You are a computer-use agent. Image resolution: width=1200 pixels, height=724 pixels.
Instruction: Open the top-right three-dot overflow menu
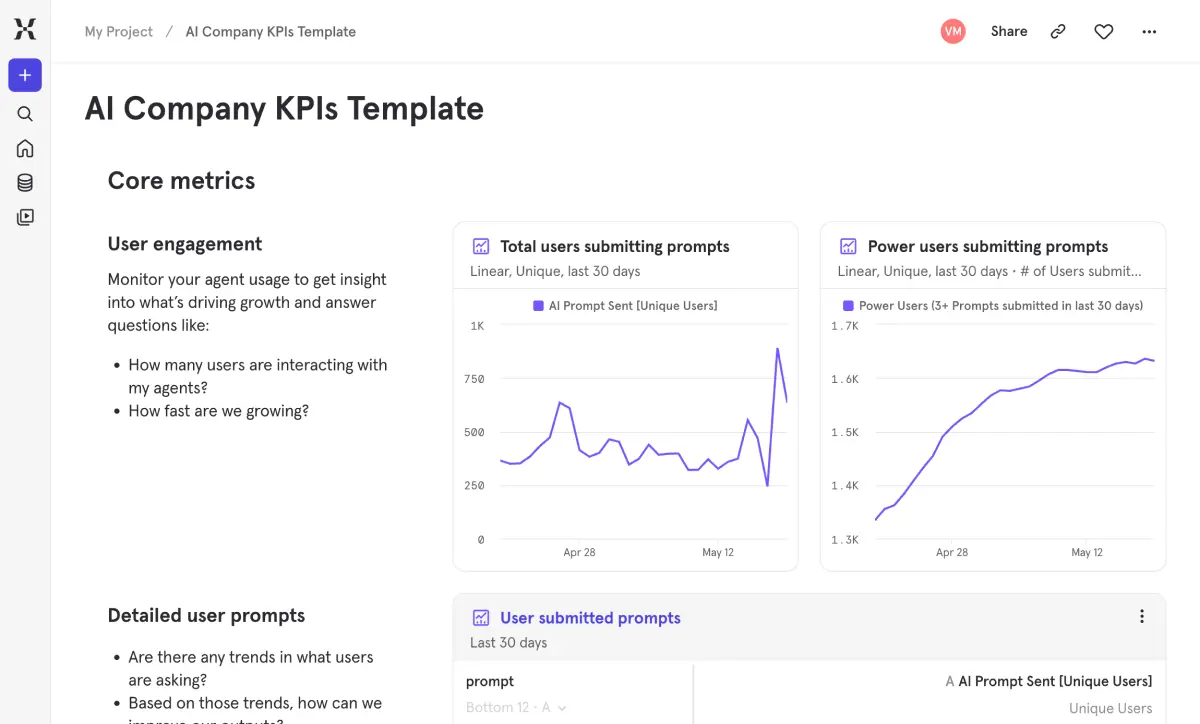[x=1149, y=32]
